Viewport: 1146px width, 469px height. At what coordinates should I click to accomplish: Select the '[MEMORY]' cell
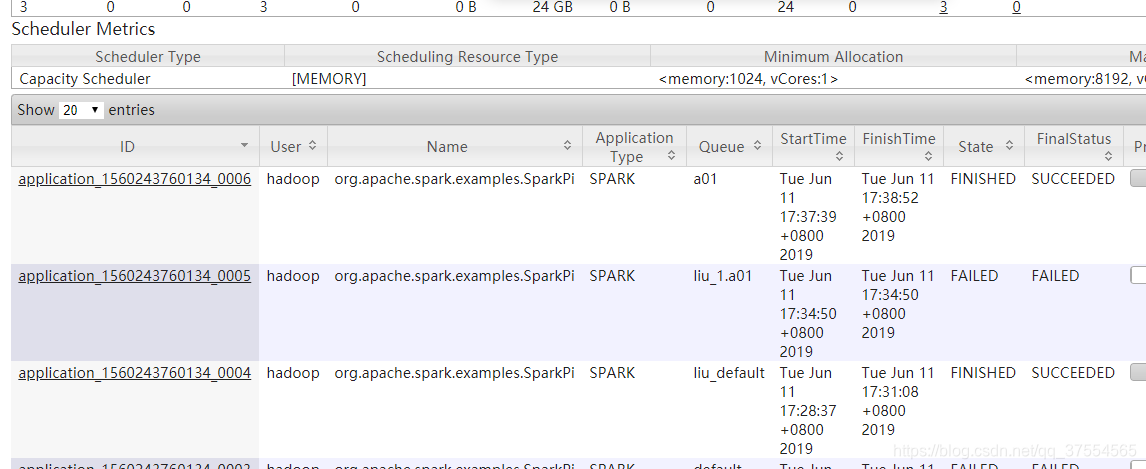click(x=329, y=79)
